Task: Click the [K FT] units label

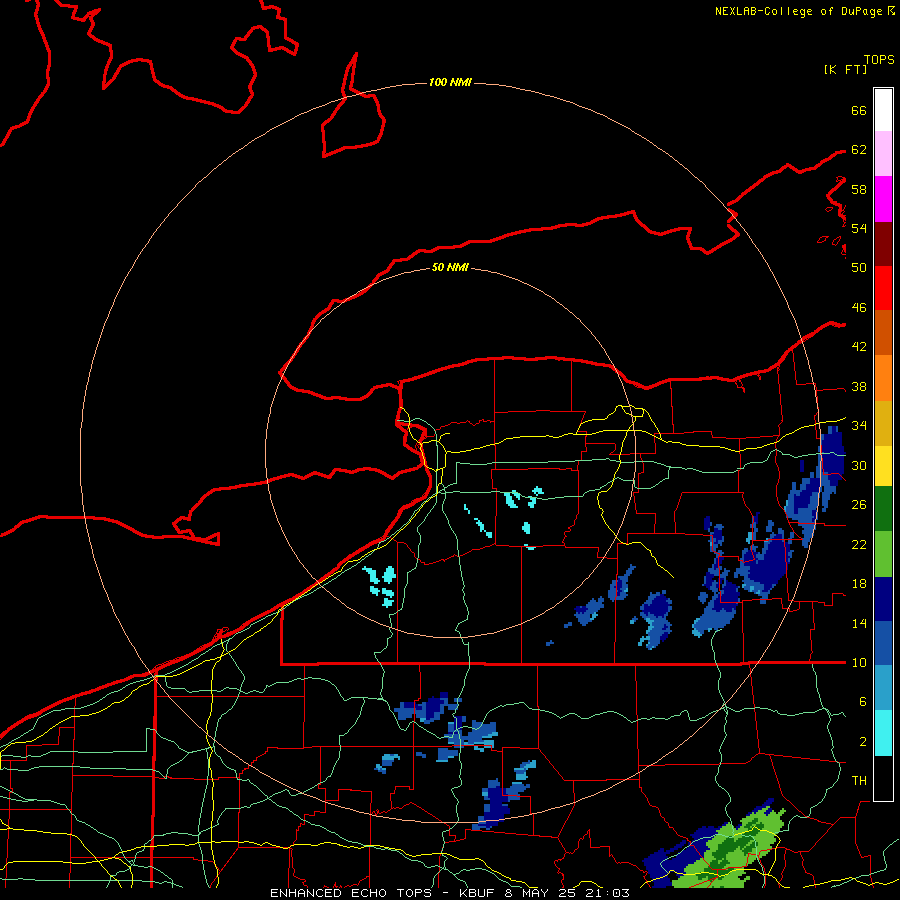Action: 845,70
